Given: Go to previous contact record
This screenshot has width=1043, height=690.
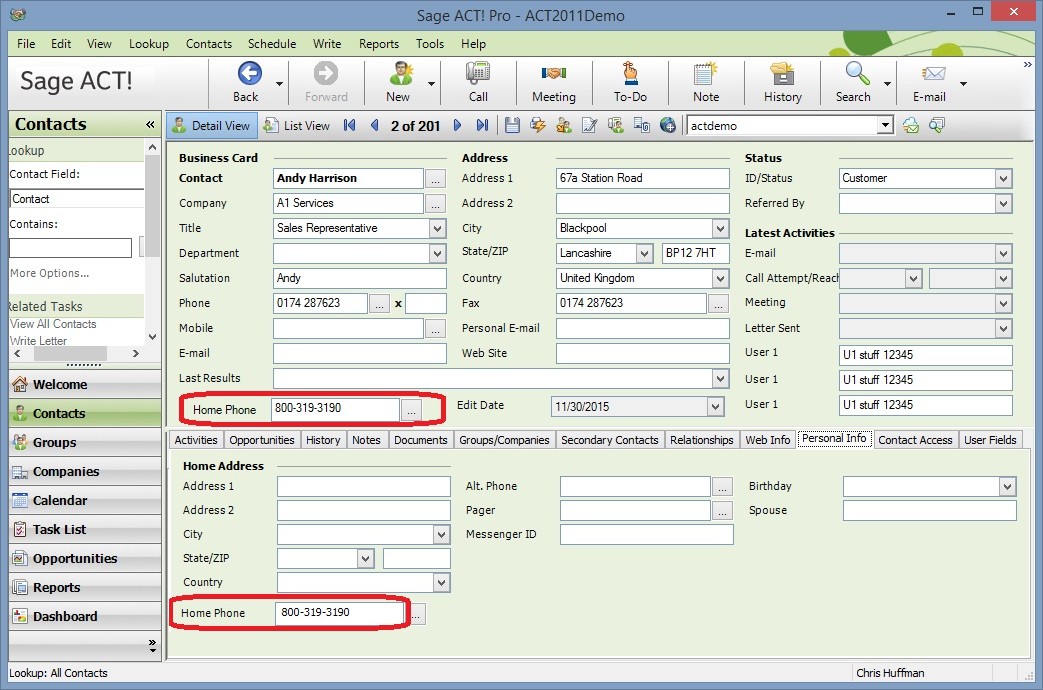Looking at the screenshot, I should coord(374,125).
